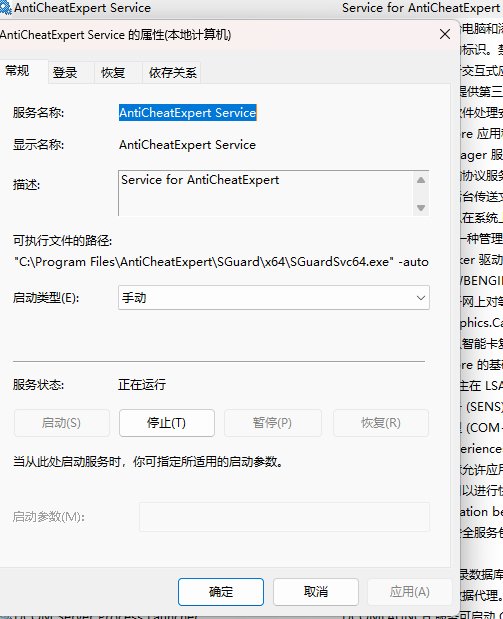Screen dimensions: 503x619
Task: Switch to the 登录 tab
Action: point(65,73)
